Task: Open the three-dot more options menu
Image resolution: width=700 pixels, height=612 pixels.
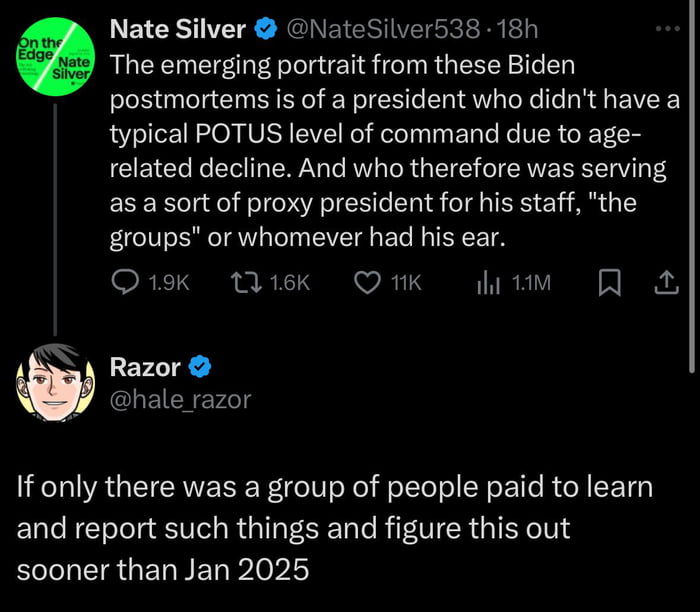Action: (665, 29)
